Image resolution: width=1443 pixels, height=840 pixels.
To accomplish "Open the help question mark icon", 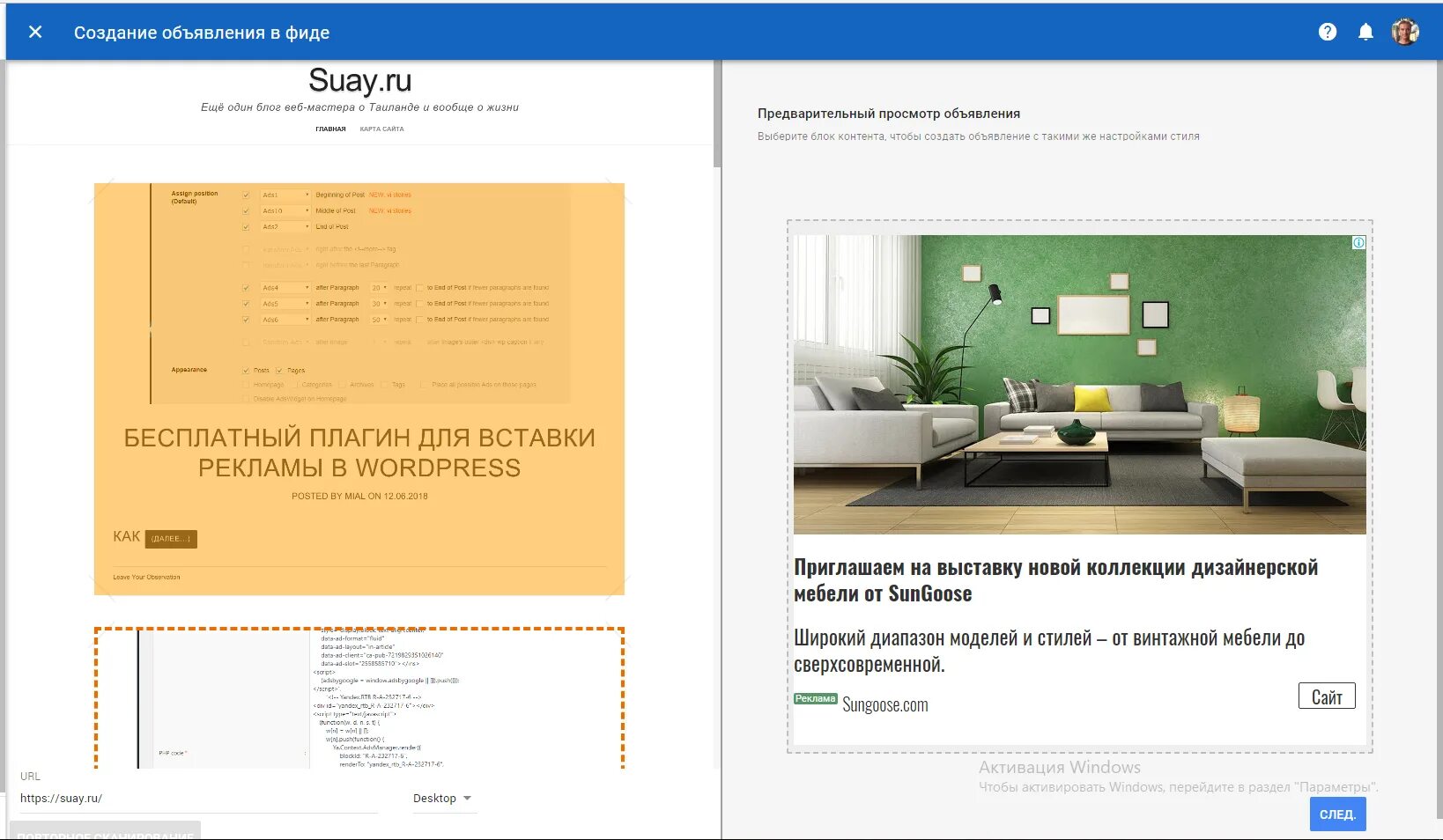I will (1328, 32).
